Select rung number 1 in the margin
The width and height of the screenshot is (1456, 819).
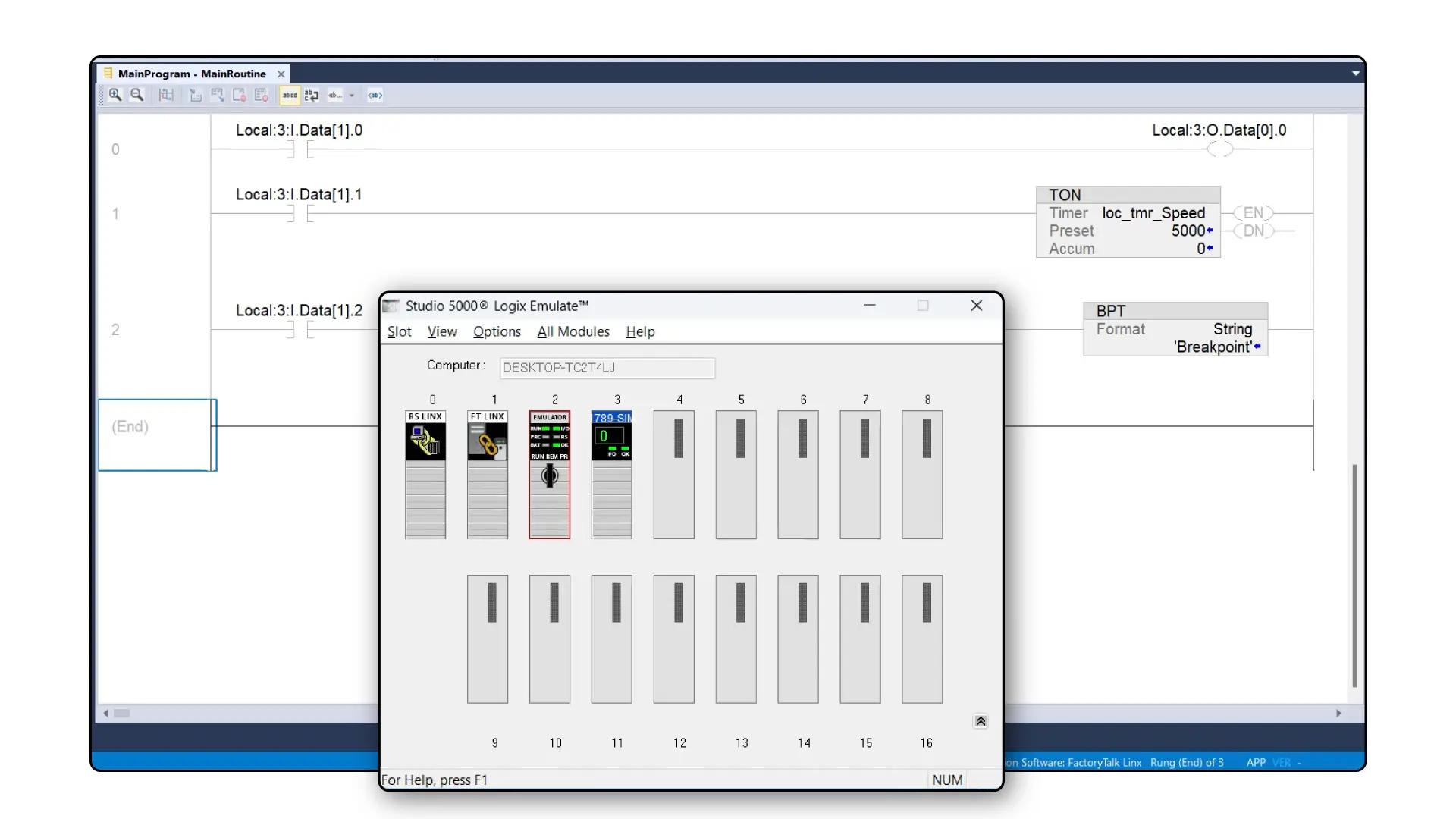(115, 214)
